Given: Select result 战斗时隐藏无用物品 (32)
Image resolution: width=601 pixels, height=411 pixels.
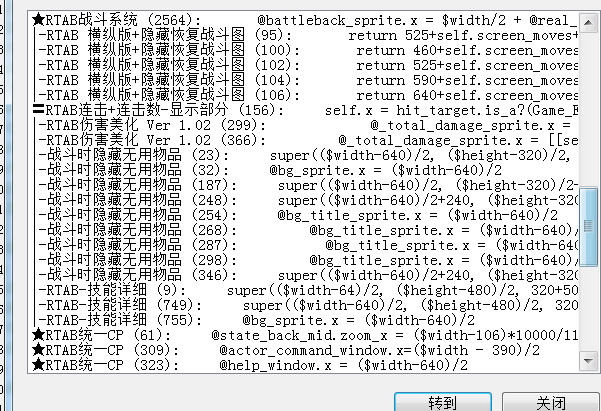Looking at the screenshot, I should [304, 170].
